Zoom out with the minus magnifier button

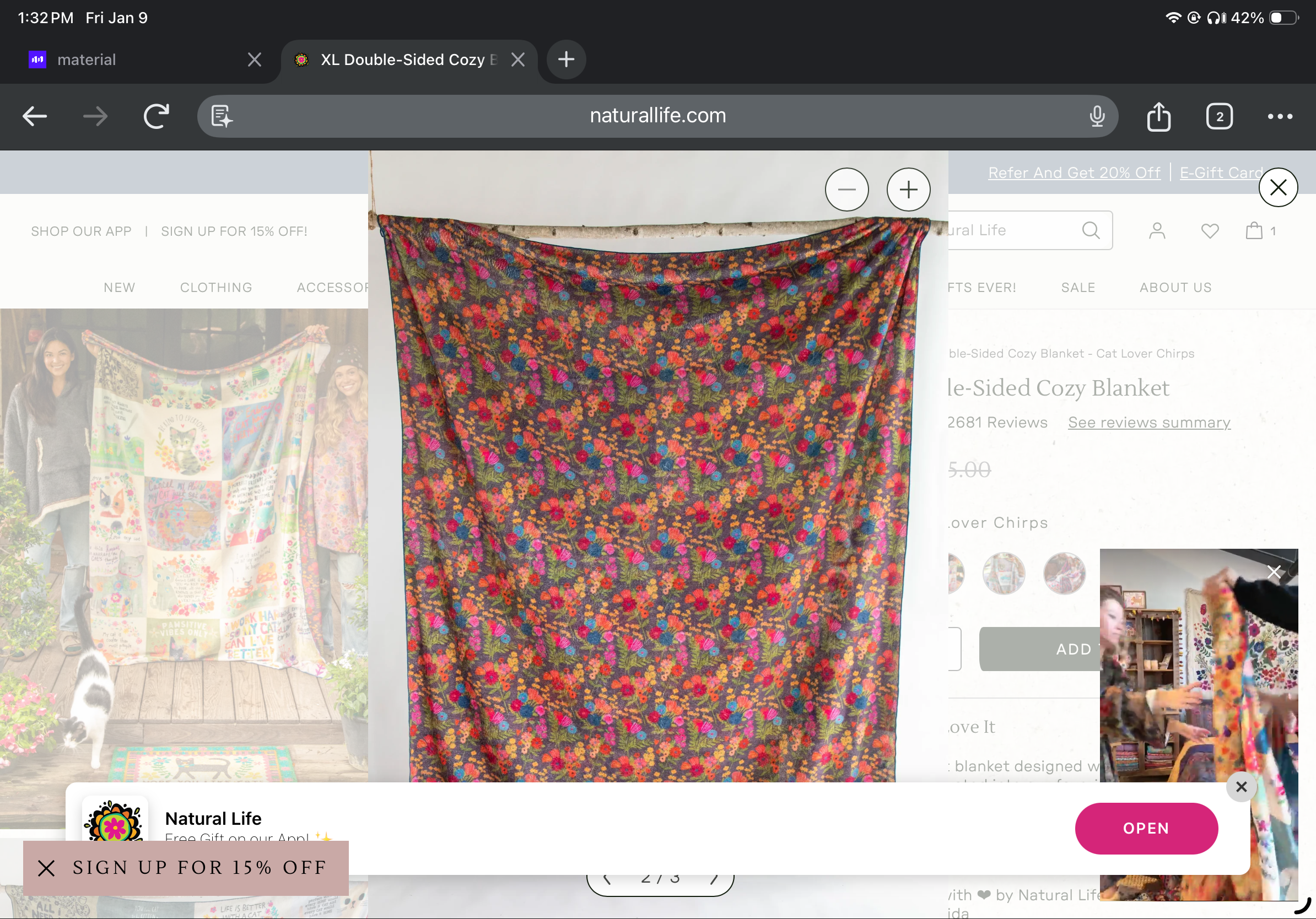pyautogui.click(x=846, y=190)
